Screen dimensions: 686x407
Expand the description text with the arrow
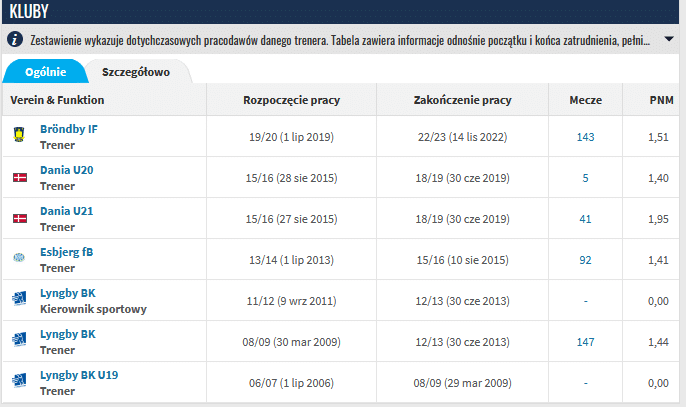point(669,40)
